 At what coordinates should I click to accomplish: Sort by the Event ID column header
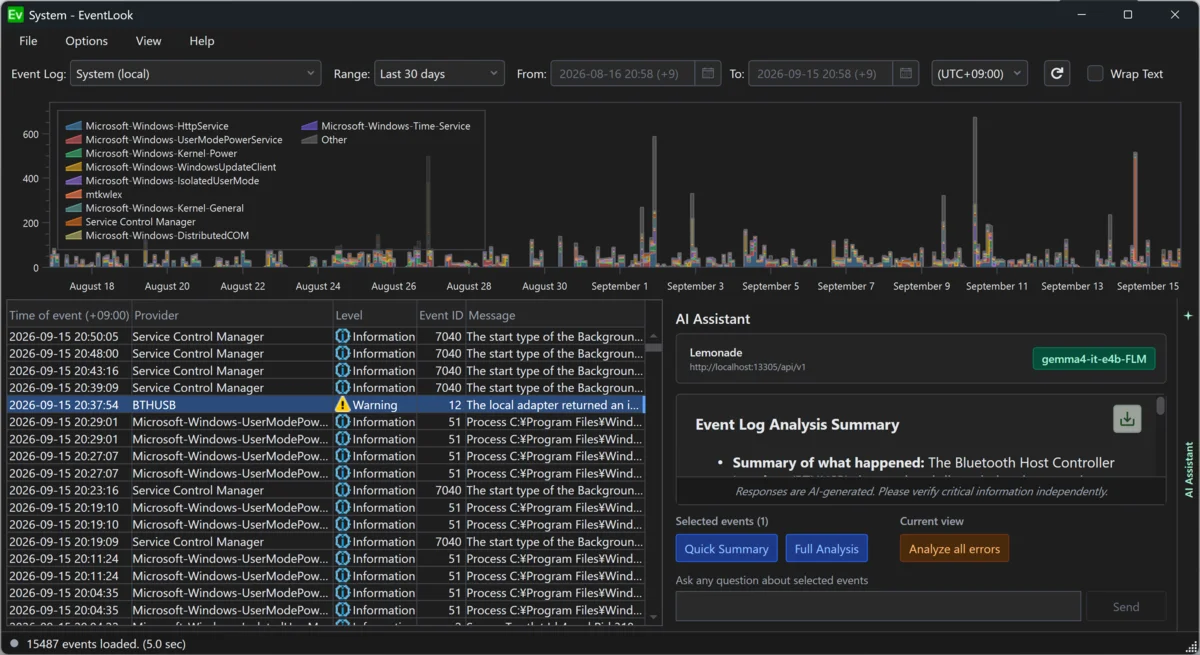[x=440, y=315]
